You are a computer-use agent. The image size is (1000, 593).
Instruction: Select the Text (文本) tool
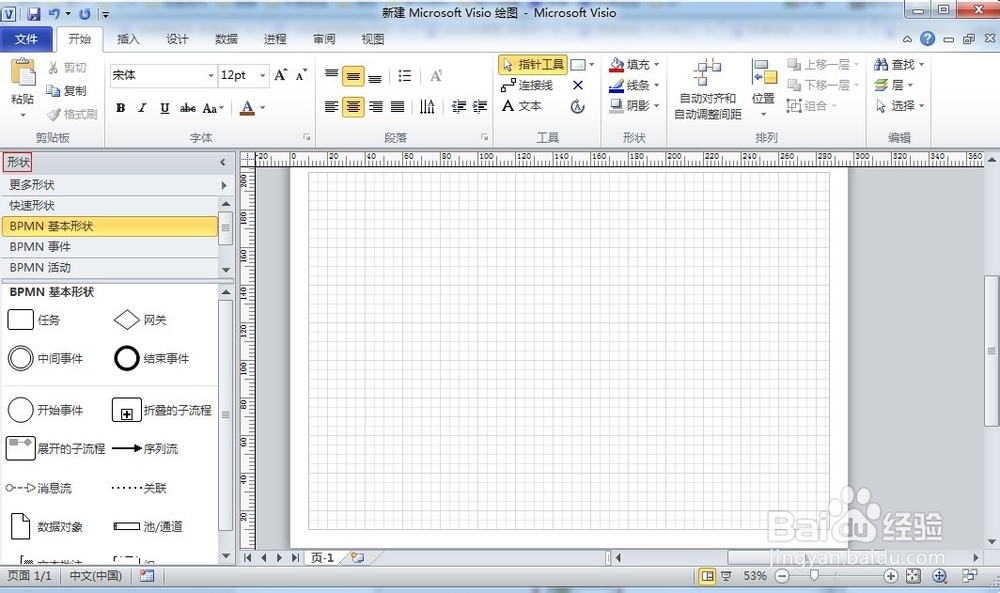[x=522, y=106]
